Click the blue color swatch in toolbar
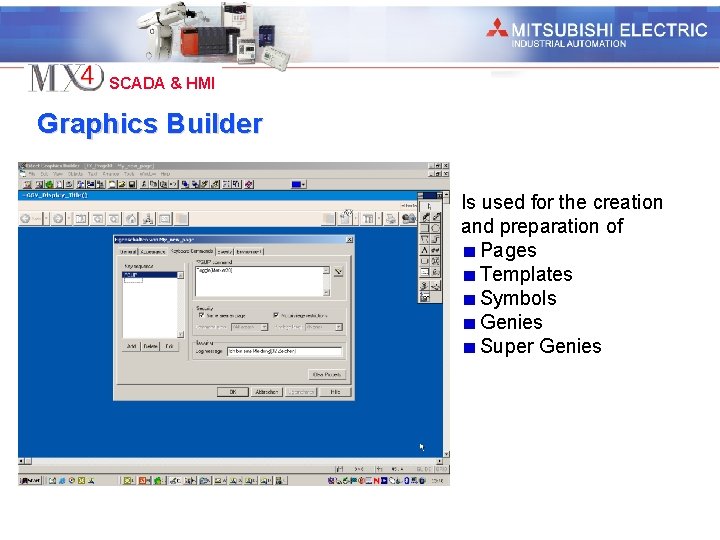Viewport: 720px width, 540px height. [x=296, y=185]
